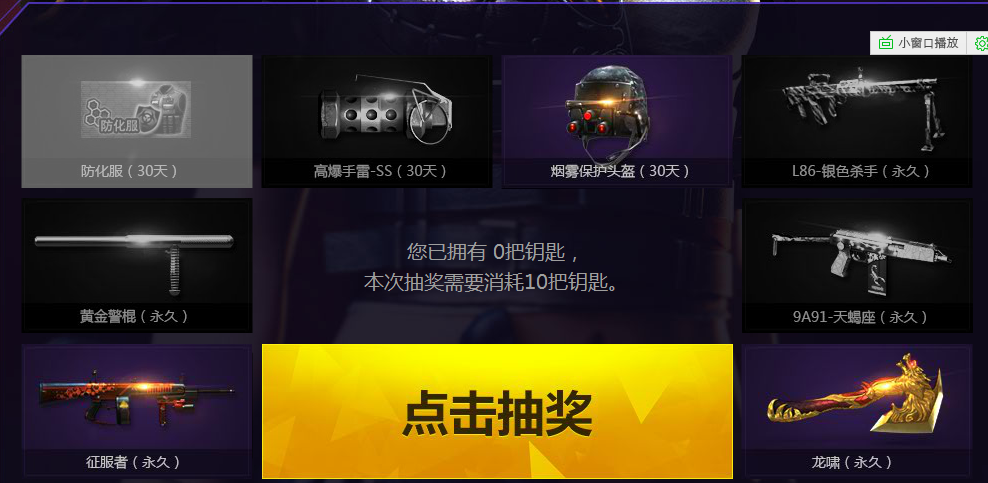The height and width of the screenshot is (483, 988).
Task: Click the 黄金警棍（永久）caption text
Action: pos(134,316)
